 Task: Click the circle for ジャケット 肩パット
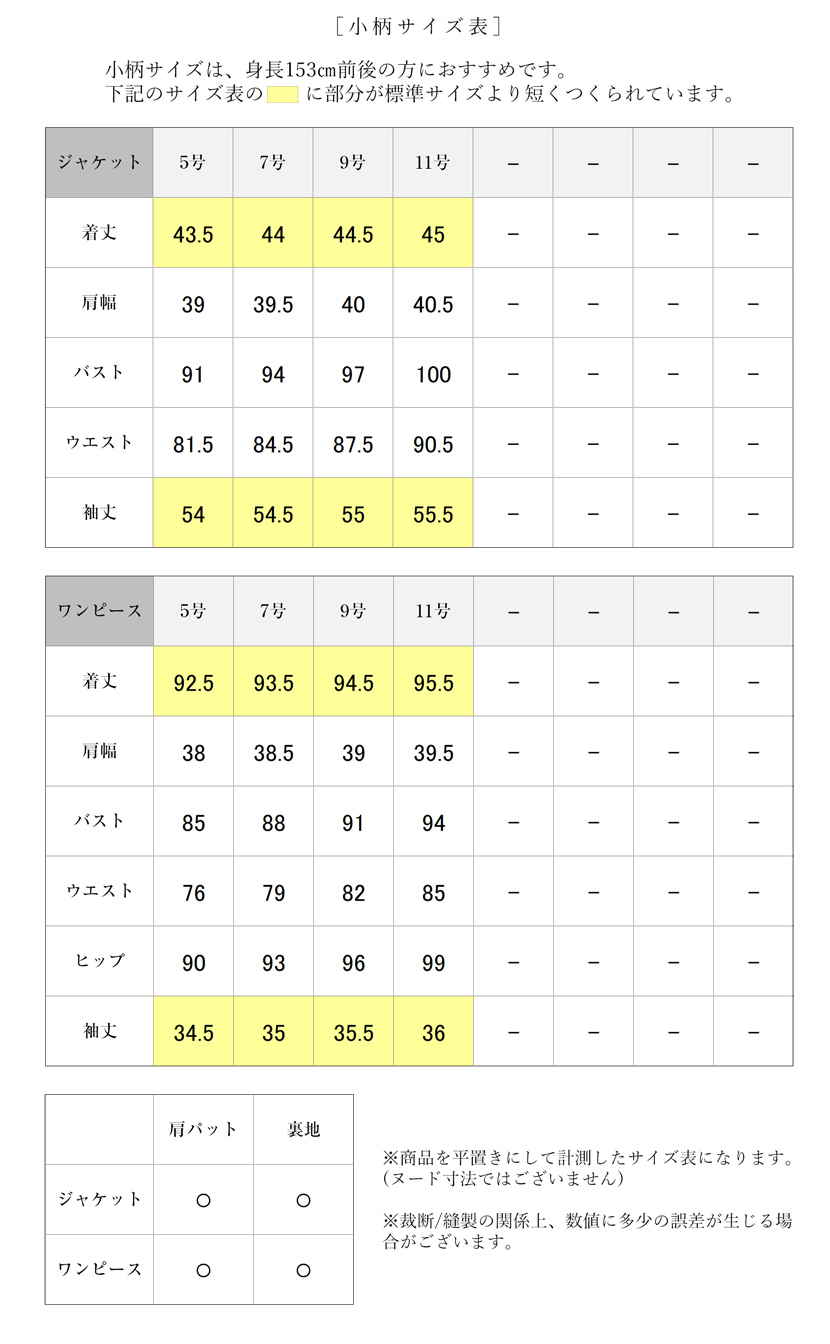pyautogui.click(x=203, y=1200)
